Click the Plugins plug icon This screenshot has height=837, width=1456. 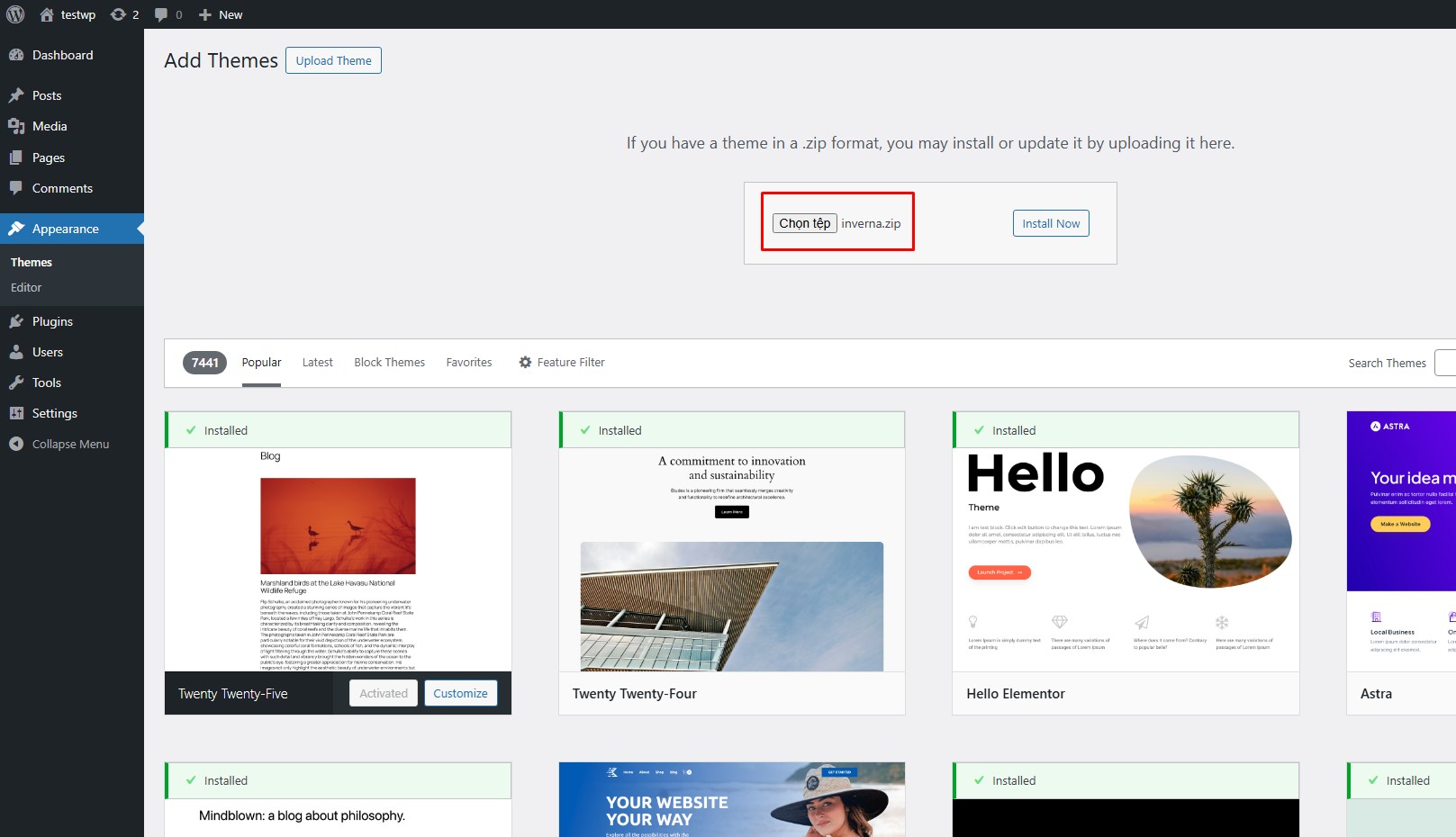pos(16,321)
